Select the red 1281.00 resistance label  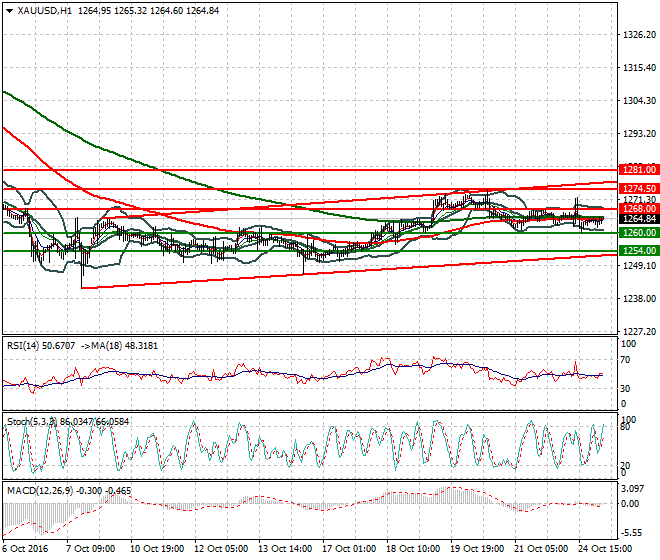click(x=639, y=170)
